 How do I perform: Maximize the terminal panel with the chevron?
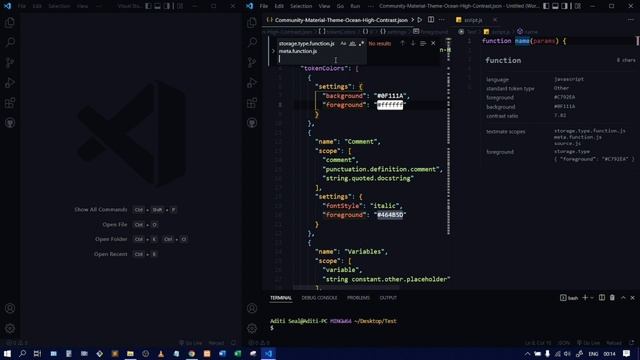(623, 298)
